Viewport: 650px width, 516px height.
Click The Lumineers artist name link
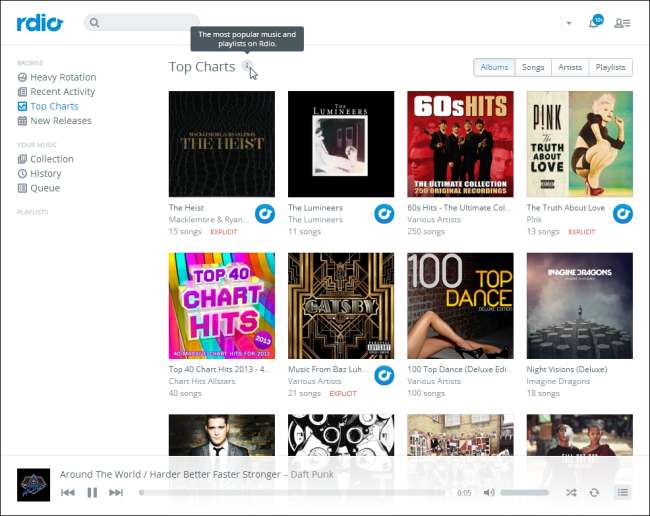pos(315,220)
